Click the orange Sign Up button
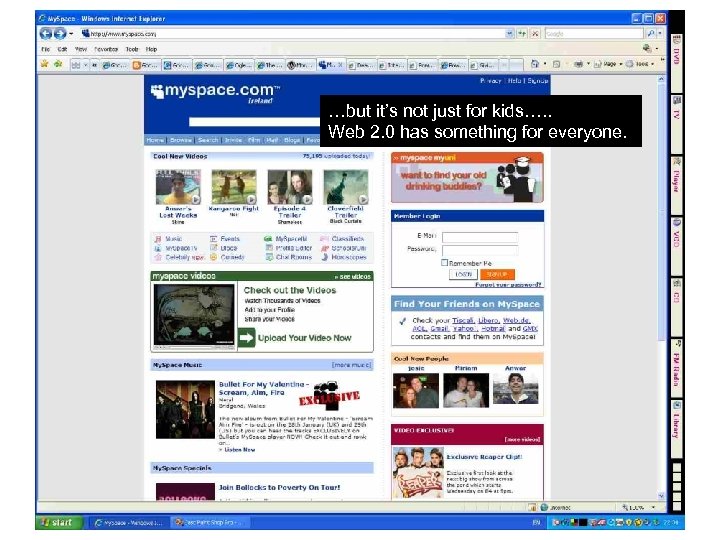Image resolution: width=720 pixels, height=540 pixels. [497, 274]
